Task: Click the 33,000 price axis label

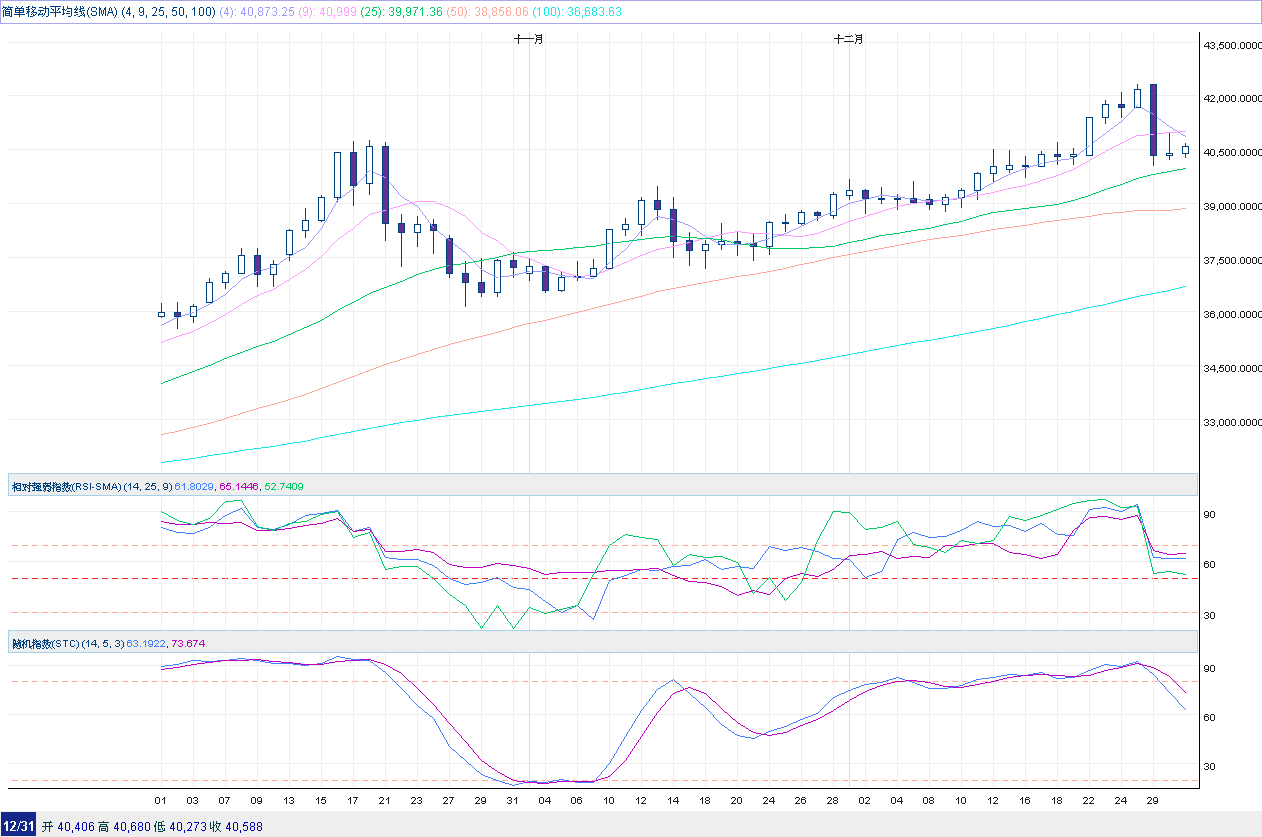Action: click(x=1231, y=423)
